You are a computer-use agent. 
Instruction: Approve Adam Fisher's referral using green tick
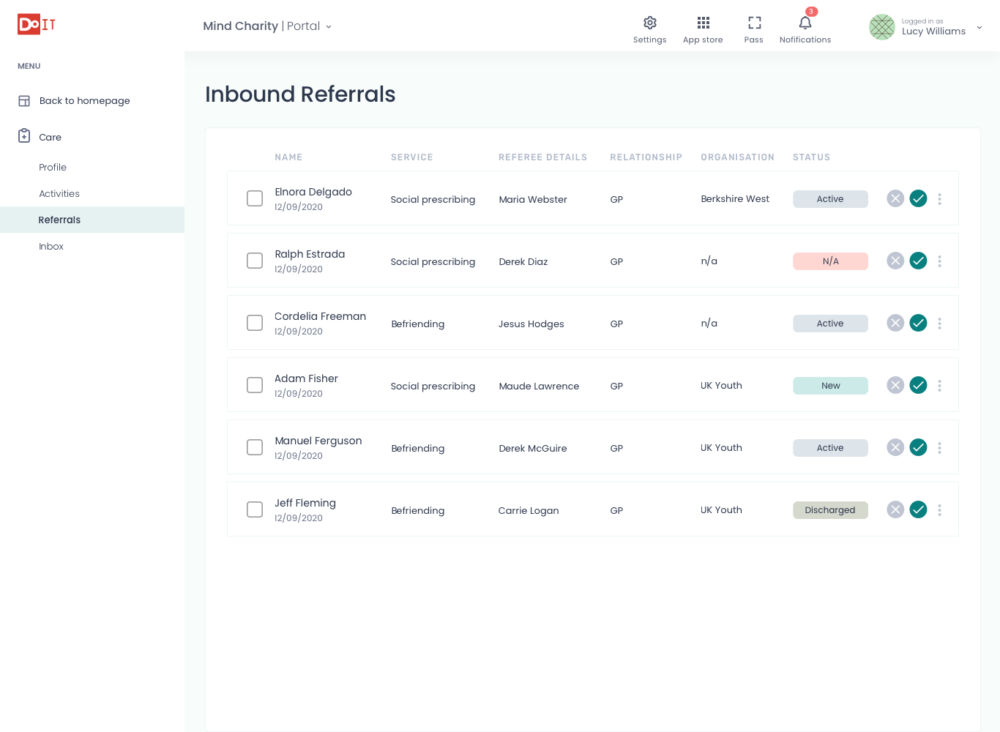(918, 385)
